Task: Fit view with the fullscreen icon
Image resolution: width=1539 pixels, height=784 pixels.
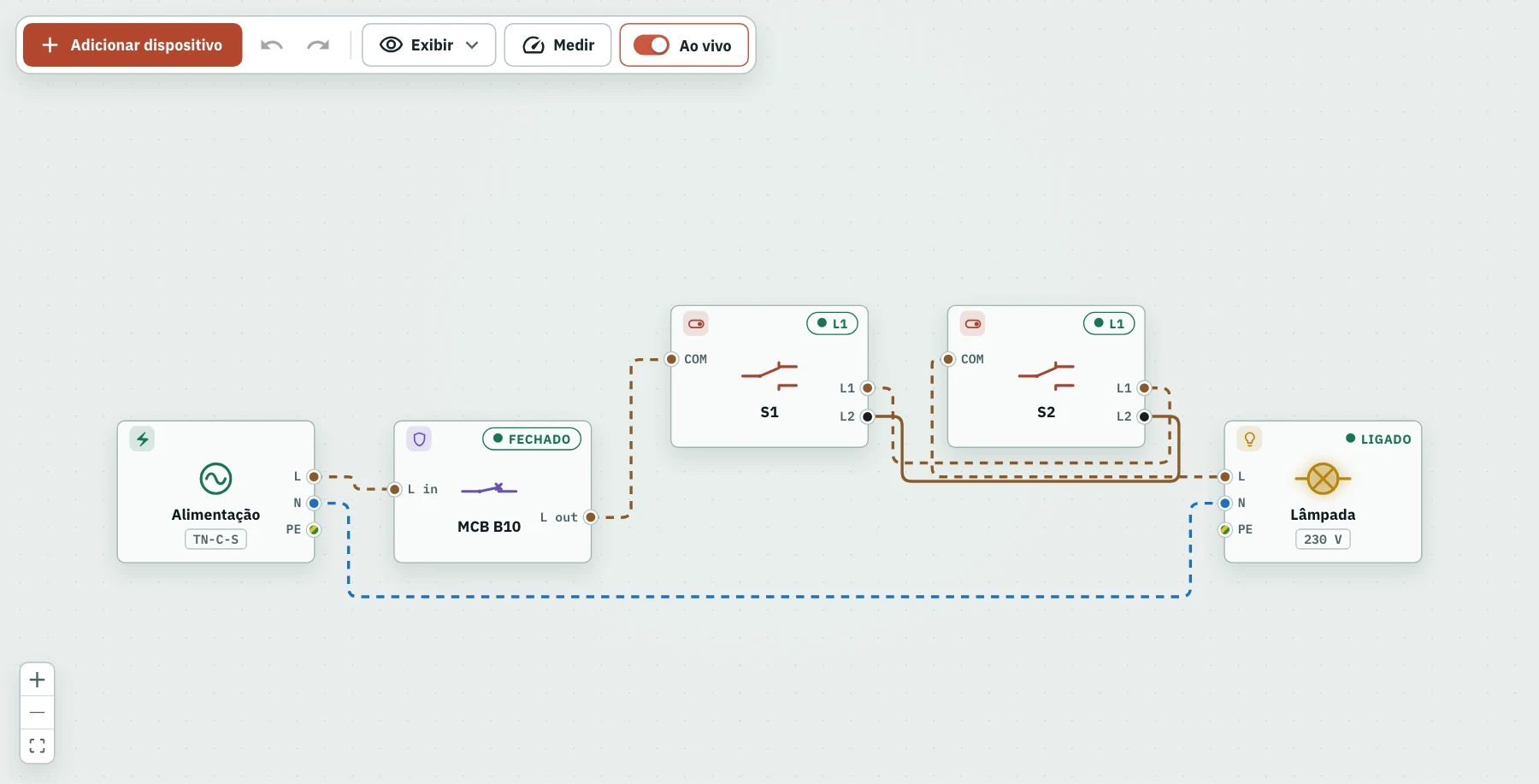Action: coord(37,746)
